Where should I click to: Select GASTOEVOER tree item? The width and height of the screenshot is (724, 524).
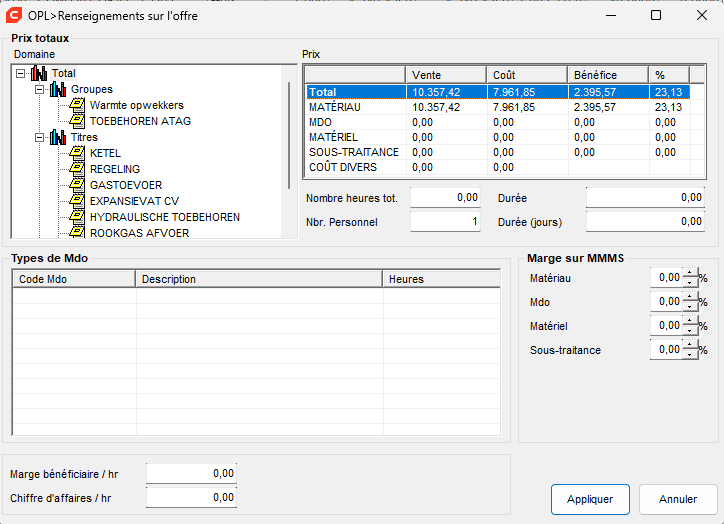(126, 185)
